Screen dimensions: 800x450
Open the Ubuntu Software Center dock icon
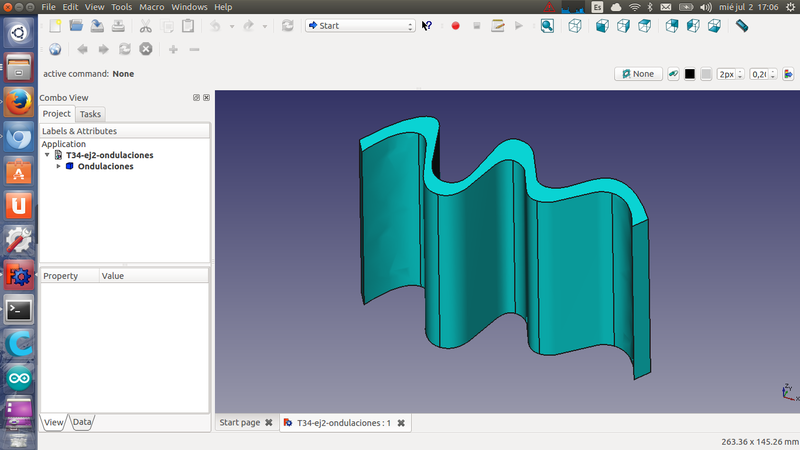(x=19, y=172)
